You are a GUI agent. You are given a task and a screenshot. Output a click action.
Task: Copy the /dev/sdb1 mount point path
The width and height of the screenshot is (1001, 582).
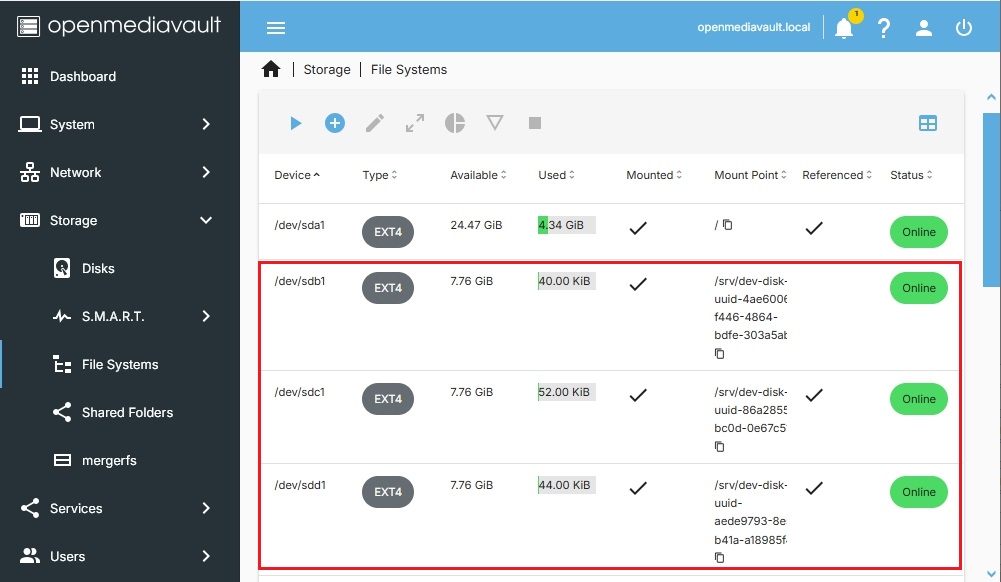(720, 354)
